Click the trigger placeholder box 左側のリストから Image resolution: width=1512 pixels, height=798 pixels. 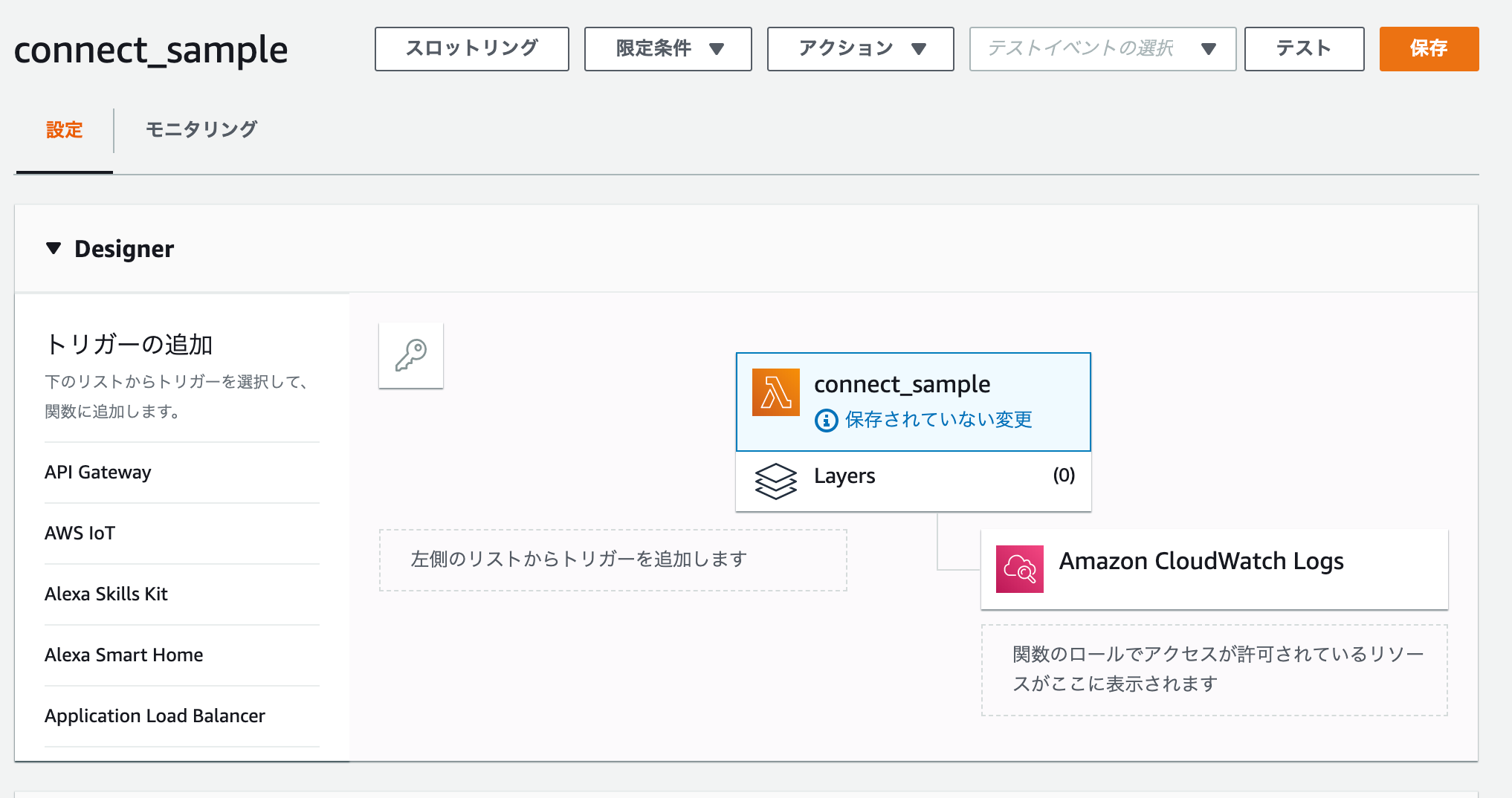coord(613,560)
